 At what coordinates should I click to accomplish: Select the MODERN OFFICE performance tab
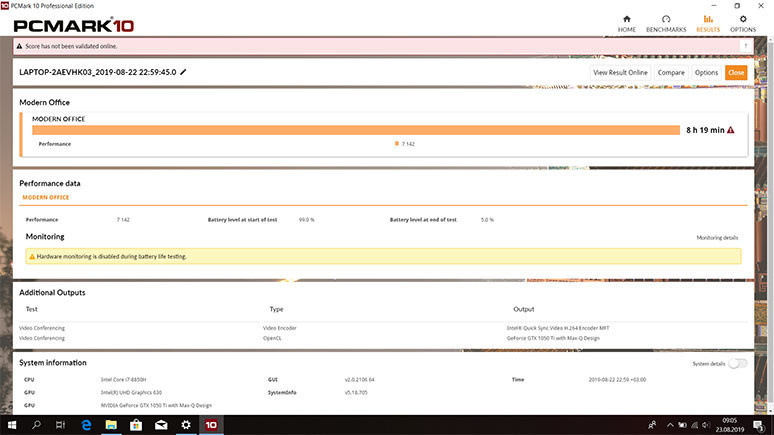tap(45, 198)
